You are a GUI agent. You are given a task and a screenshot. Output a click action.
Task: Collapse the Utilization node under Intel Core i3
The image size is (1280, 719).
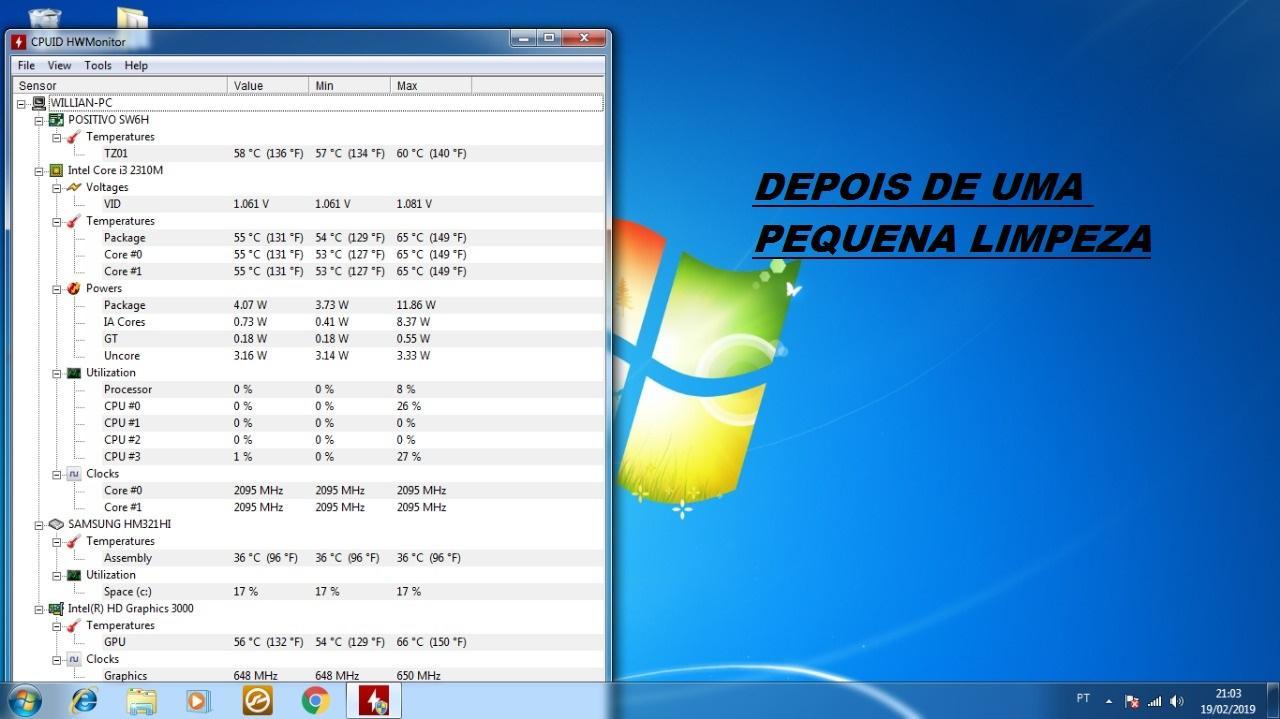pyautogui.click(x=56, y=372)
